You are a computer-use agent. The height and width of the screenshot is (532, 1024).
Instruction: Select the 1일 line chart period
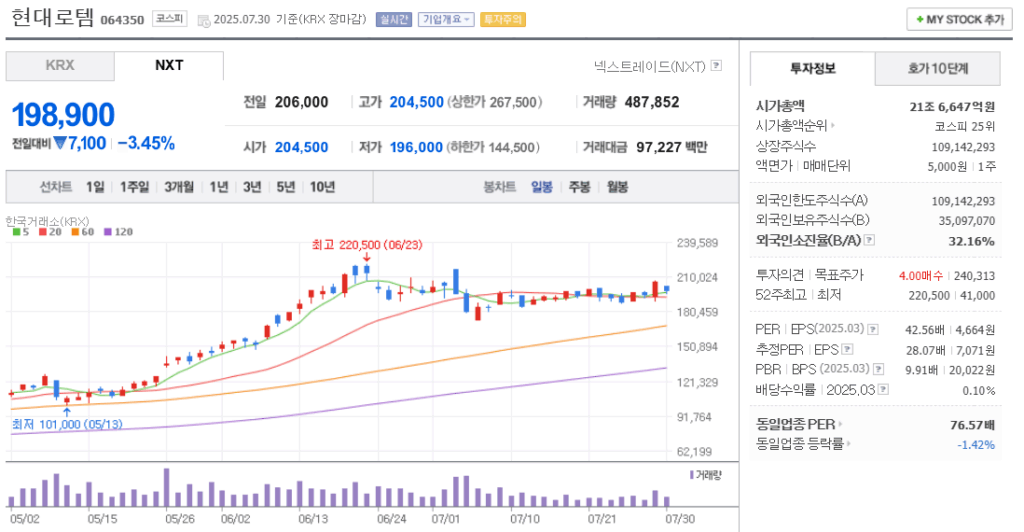[95, 187]
